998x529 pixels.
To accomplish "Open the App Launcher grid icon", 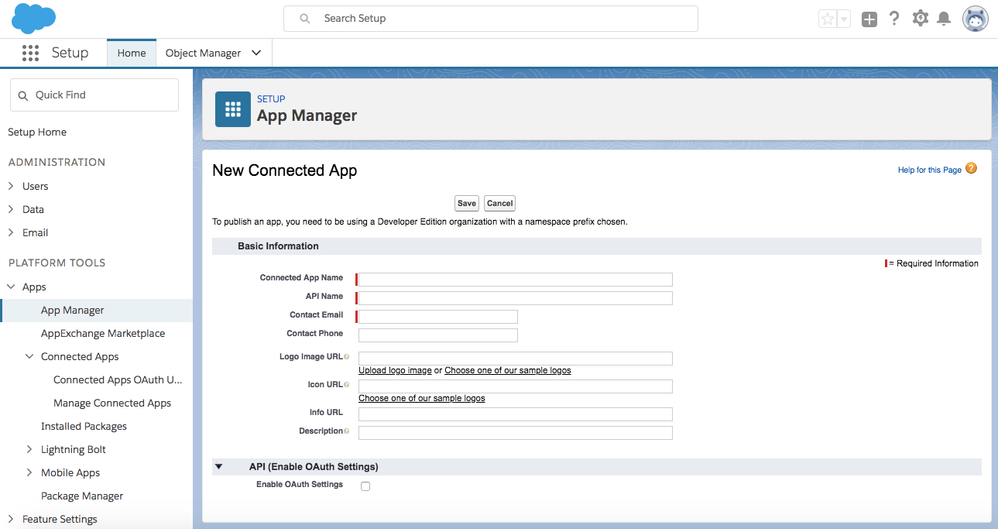I will click(30, 53).
